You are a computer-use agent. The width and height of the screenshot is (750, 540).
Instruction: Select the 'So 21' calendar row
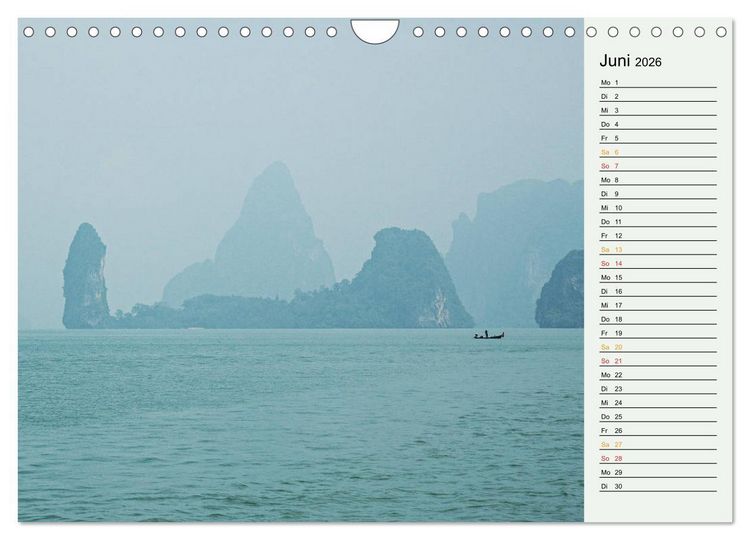[x=658, y=361]
